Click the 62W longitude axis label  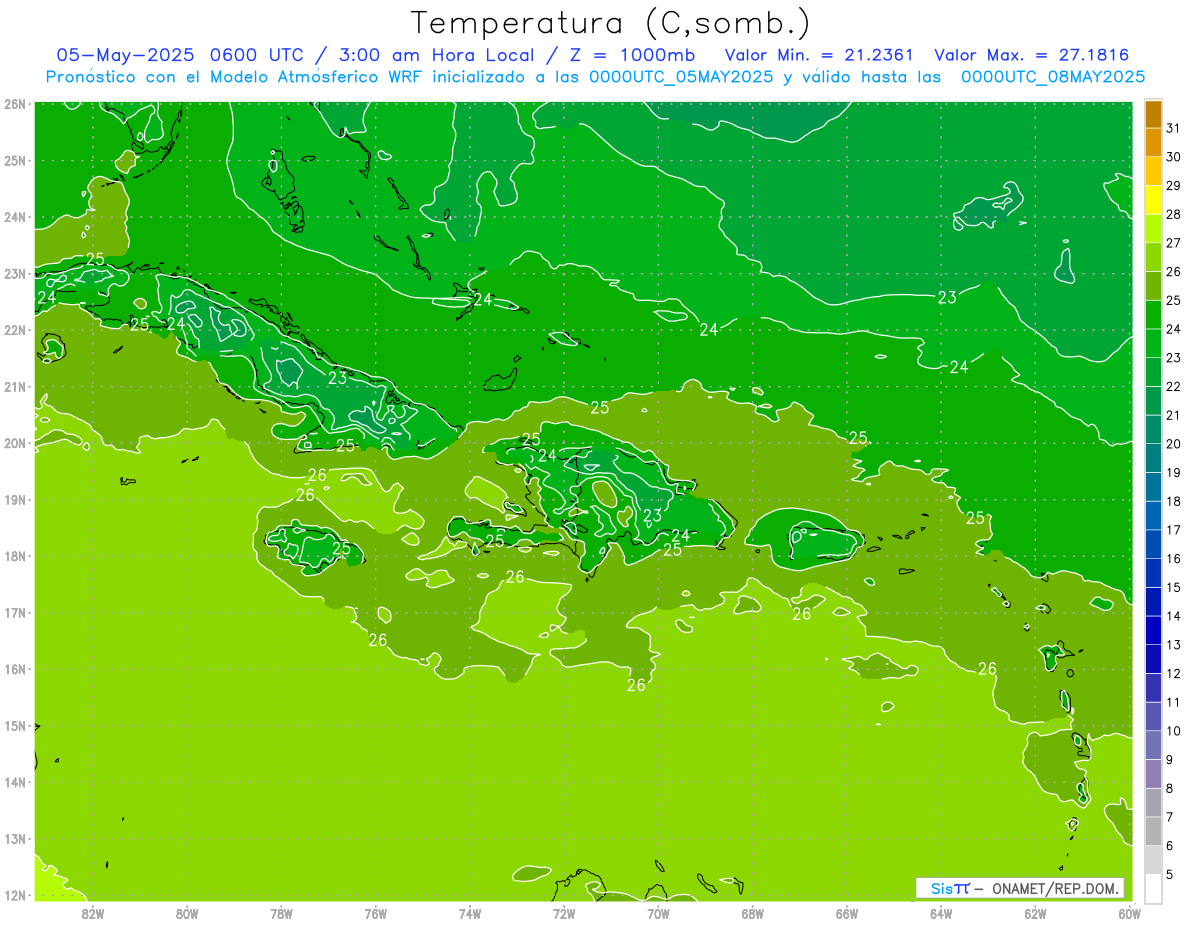click(x=1035, y=913)
